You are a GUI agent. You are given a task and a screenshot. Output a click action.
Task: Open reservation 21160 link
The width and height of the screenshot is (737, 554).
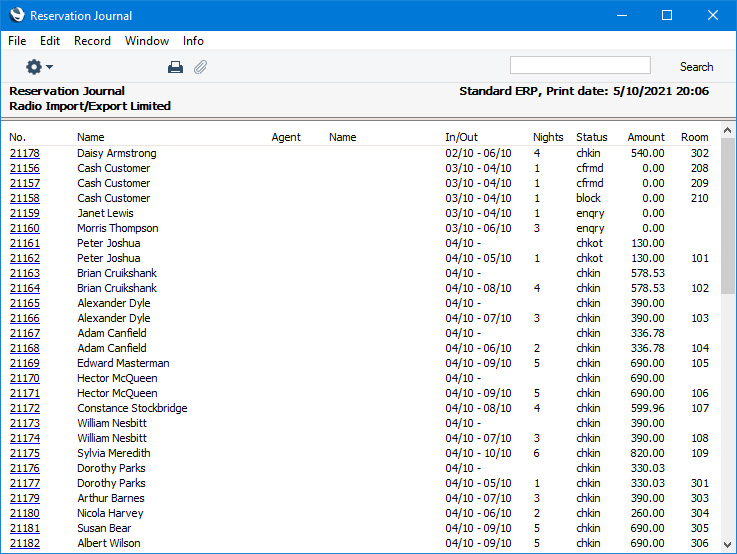pyautogui.click(x=25, y=228)
